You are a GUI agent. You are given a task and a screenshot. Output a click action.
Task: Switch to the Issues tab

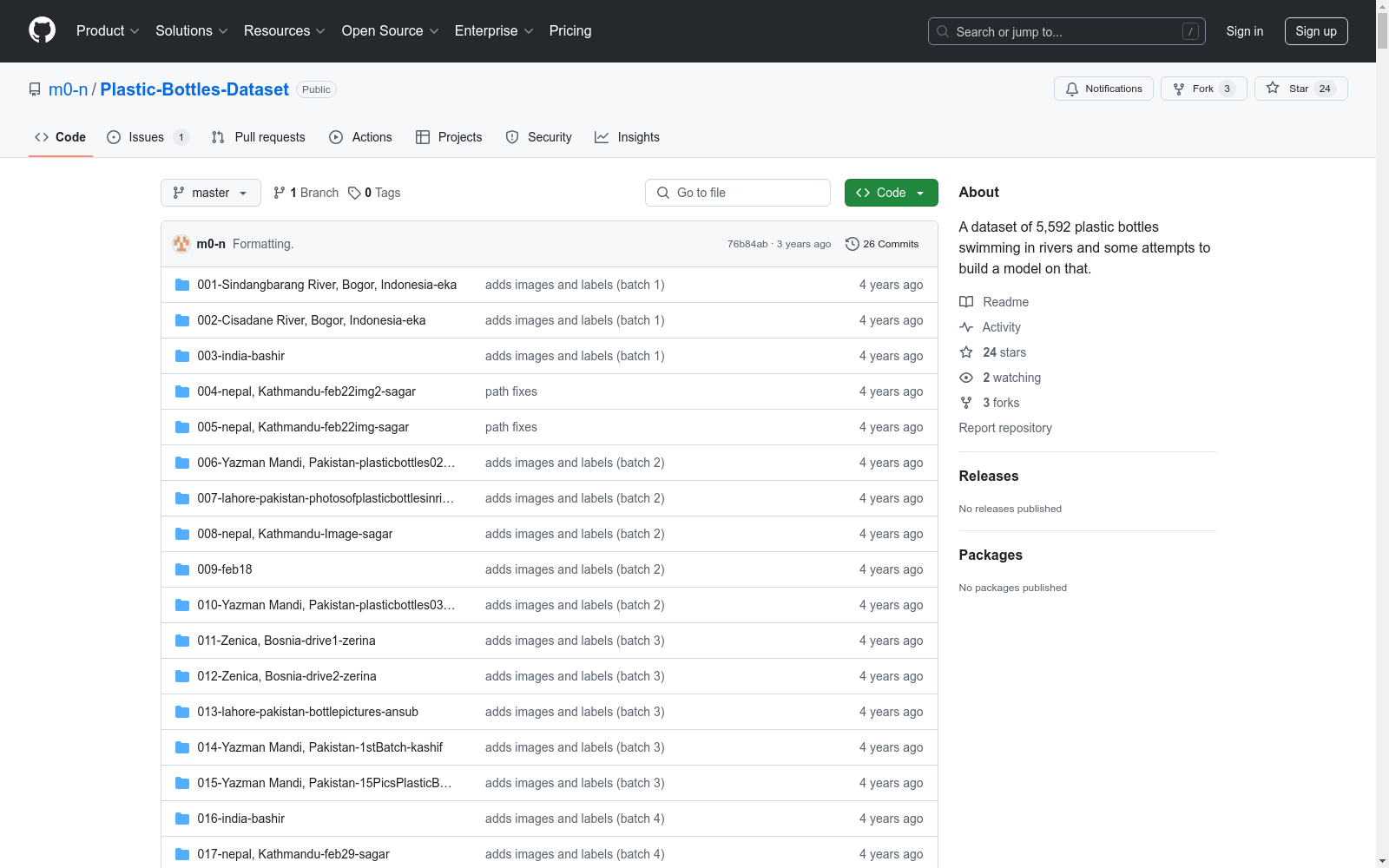tap(146, 137)
